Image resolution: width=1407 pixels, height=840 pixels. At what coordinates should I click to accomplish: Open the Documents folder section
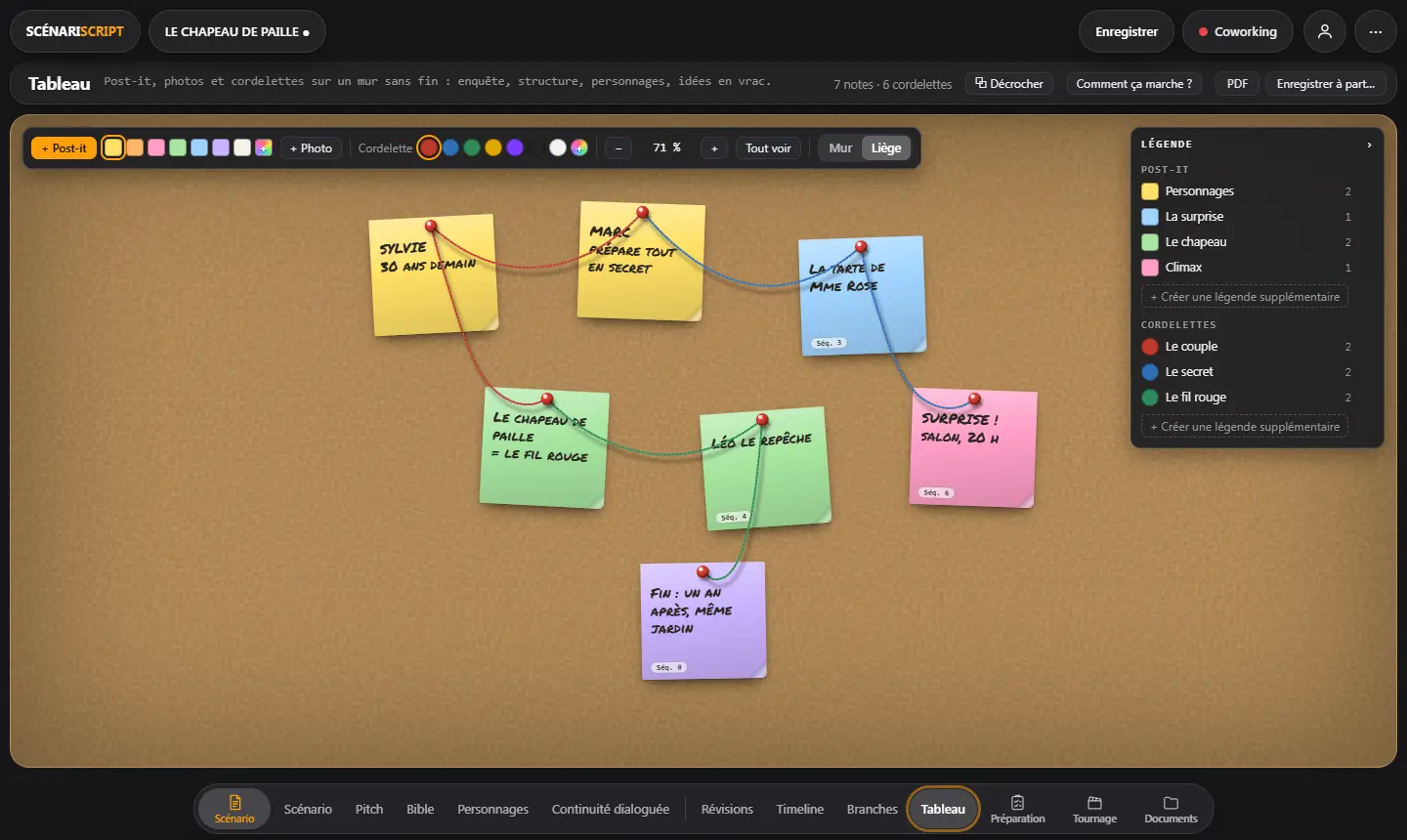[1171, 809]
